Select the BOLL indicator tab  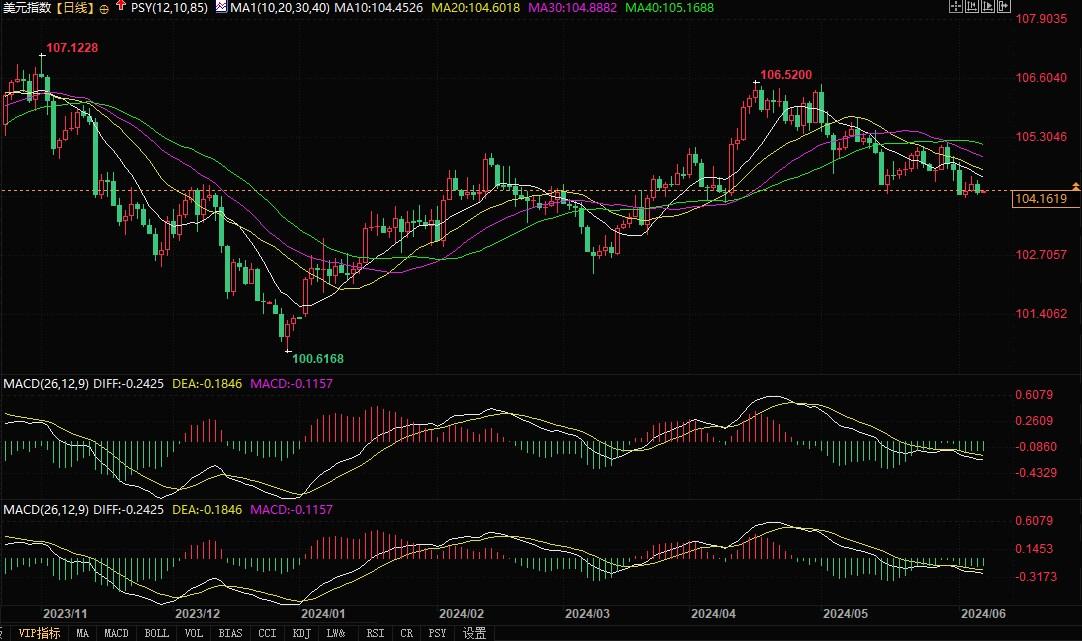(156, 633)
